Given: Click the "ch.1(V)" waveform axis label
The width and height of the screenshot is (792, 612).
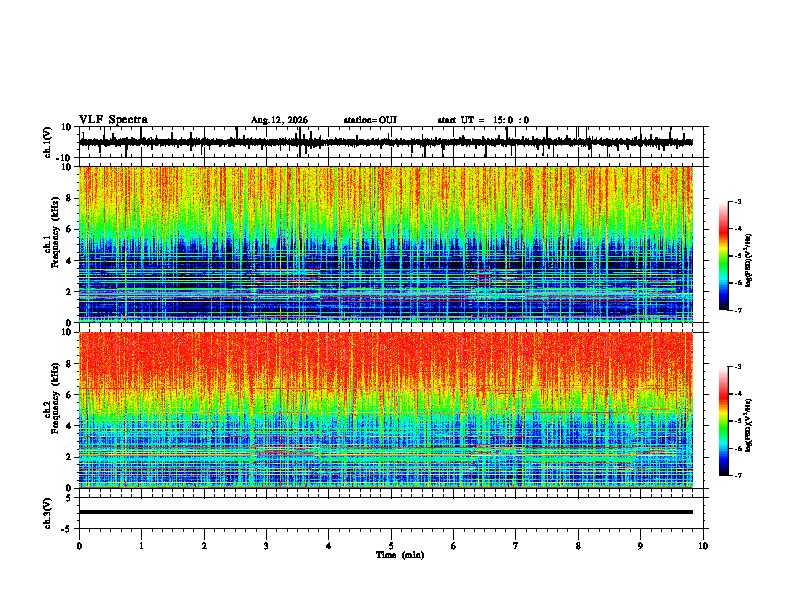Looking at the screenshot, I should click(x=48, y=142).
